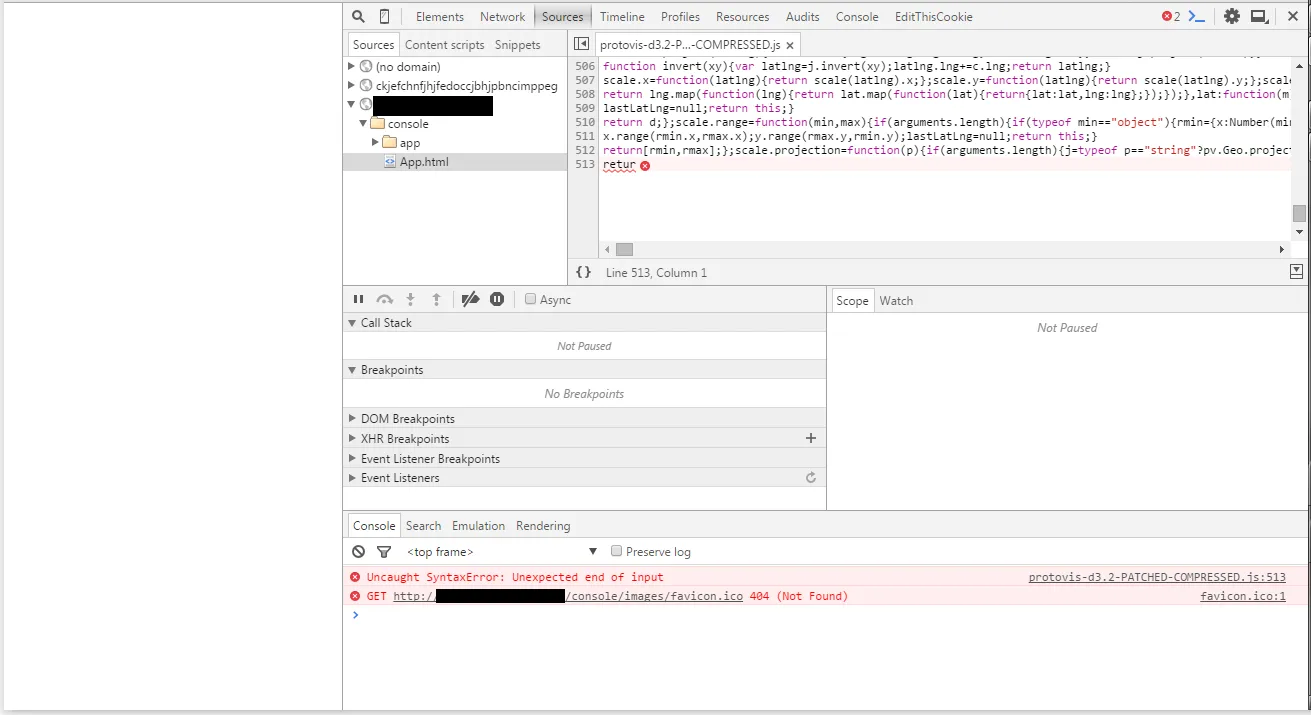Open the console filter funnel icon

click(x=384, y=551)
